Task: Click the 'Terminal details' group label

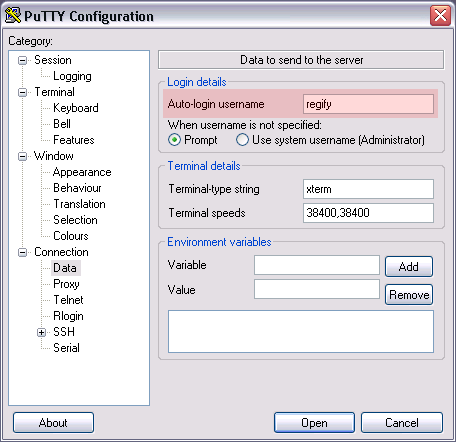Action: click(x=204, y=166)
